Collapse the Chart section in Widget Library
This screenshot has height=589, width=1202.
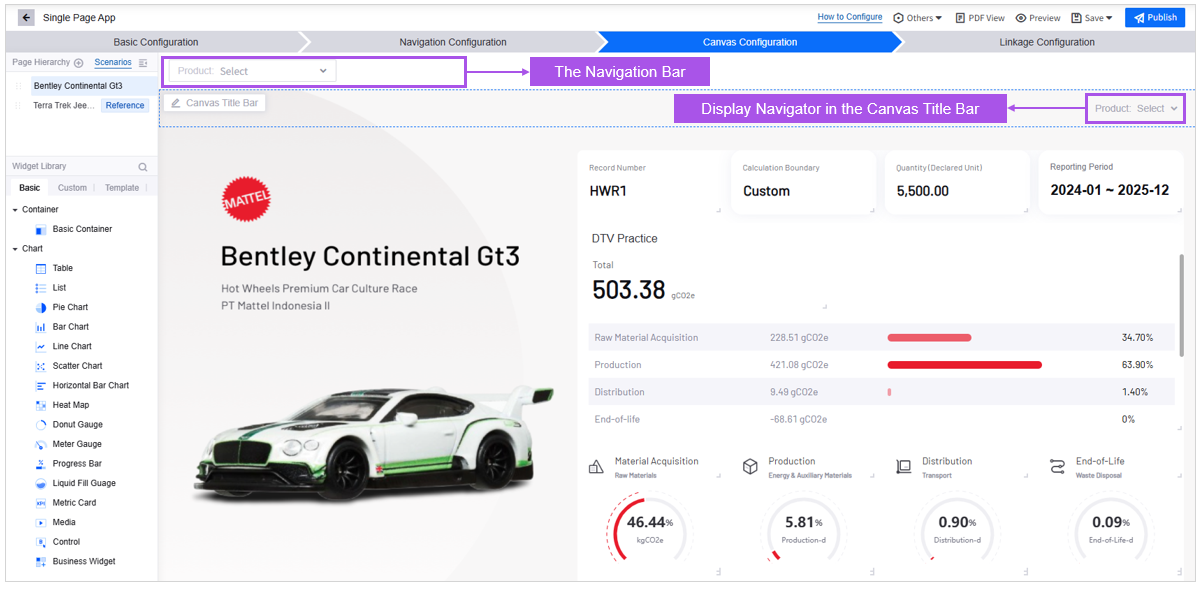[15, 249]
